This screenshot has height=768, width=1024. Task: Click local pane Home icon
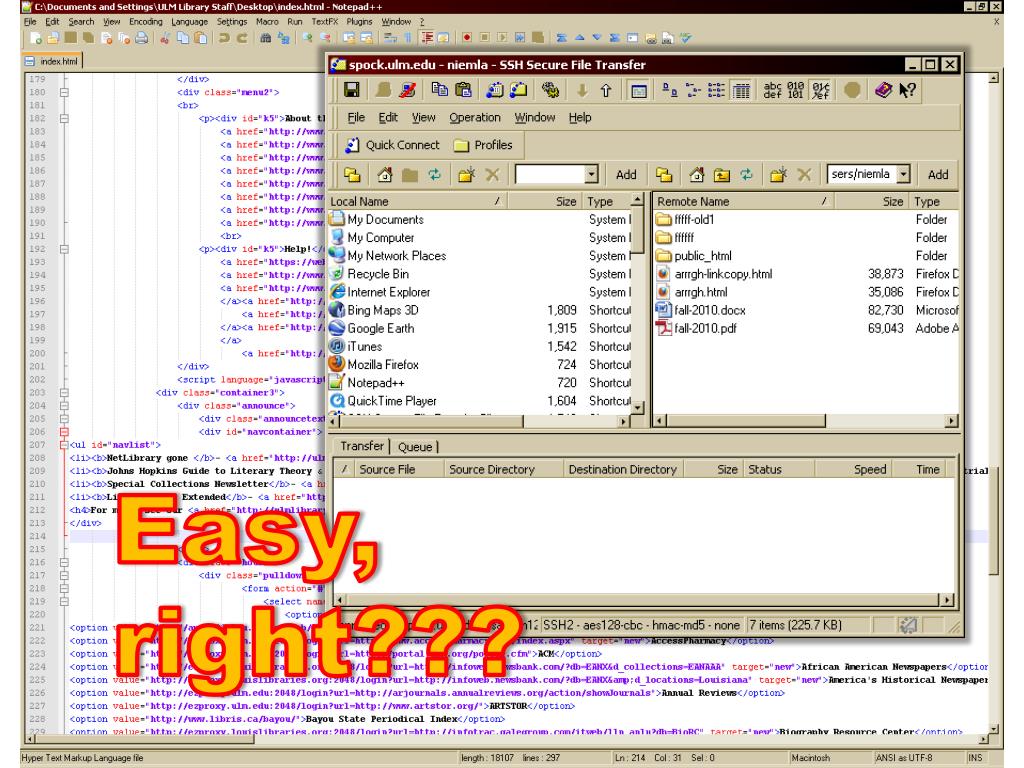click(385, 174)
